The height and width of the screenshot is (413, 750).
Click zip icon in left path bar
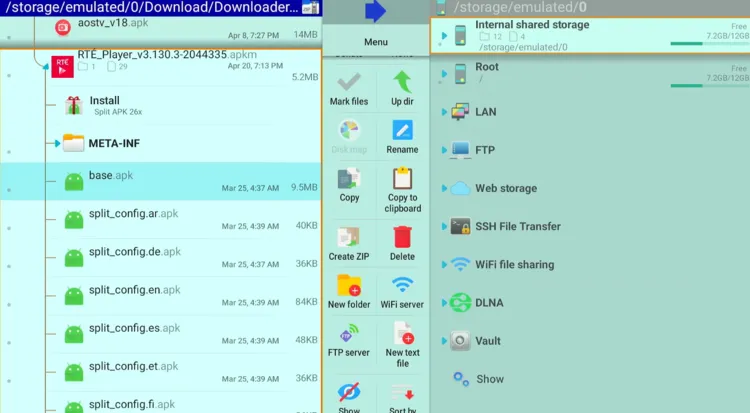click(311, 8)
